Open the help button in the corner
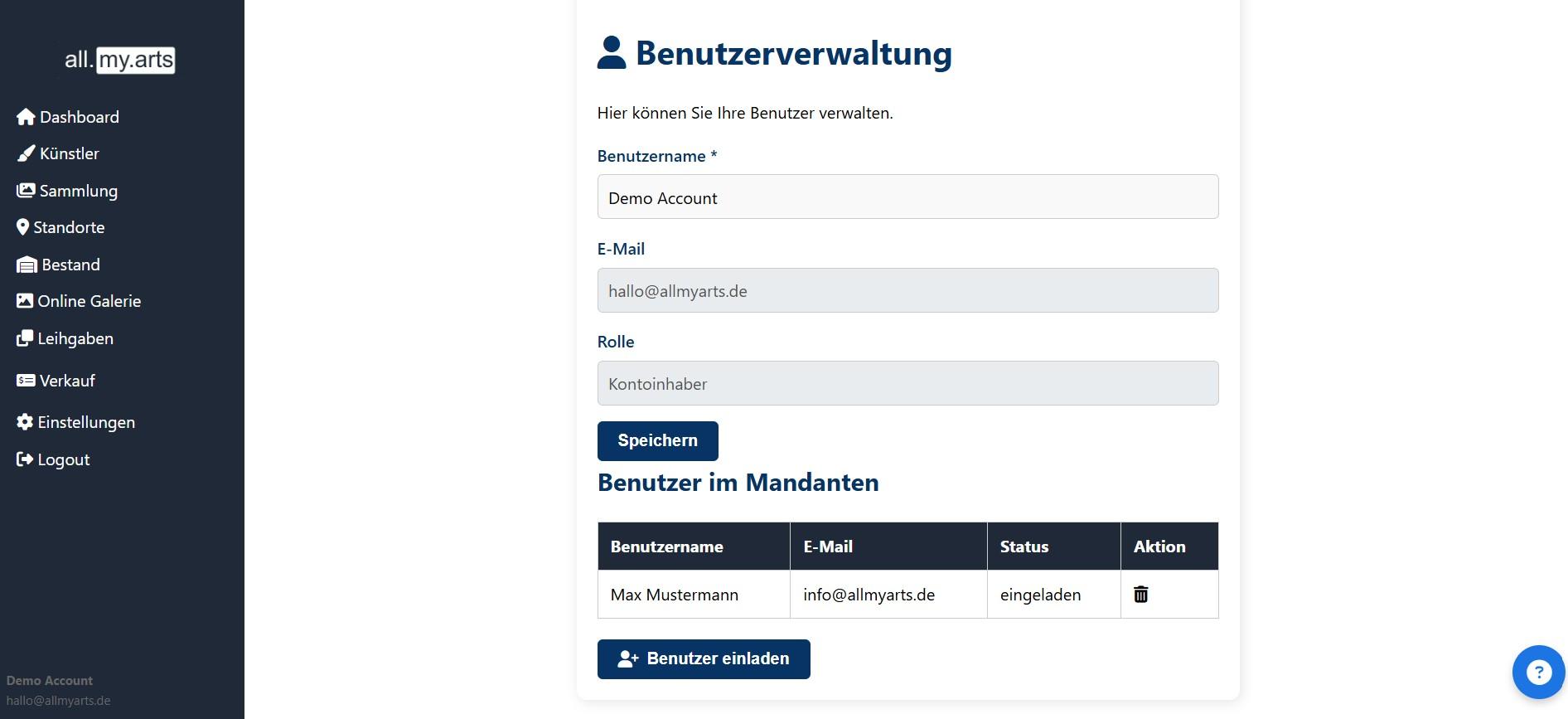This screenshot has width=1568, height=719. point(1538,672)
